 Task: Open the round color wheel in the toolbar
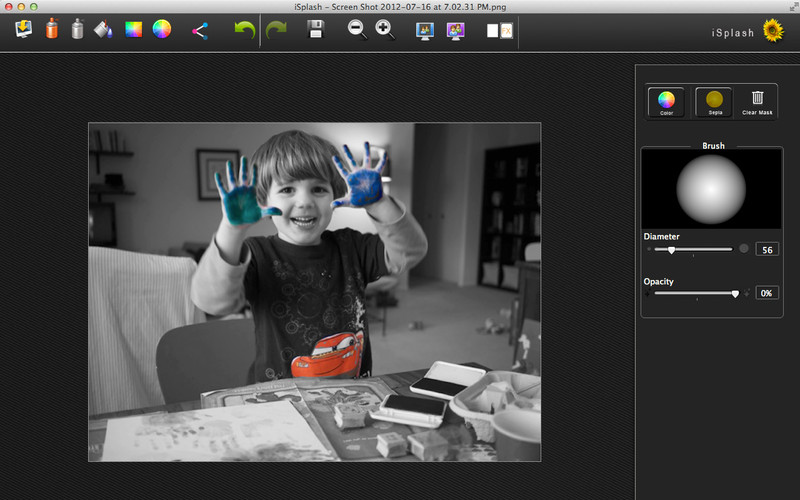[x=162, y=29]
